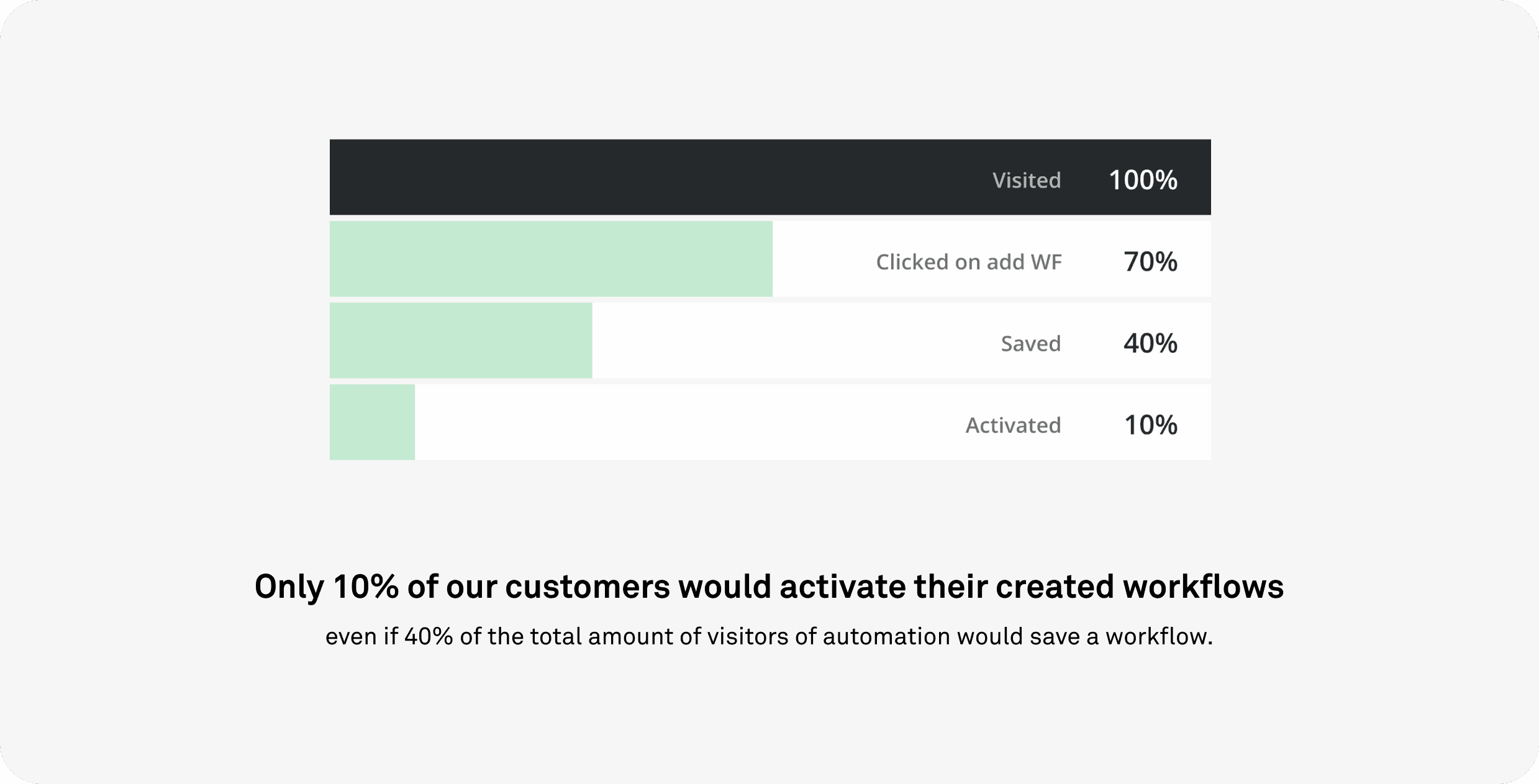Select the "Activated" funnel label

[x=1013, y=425]
